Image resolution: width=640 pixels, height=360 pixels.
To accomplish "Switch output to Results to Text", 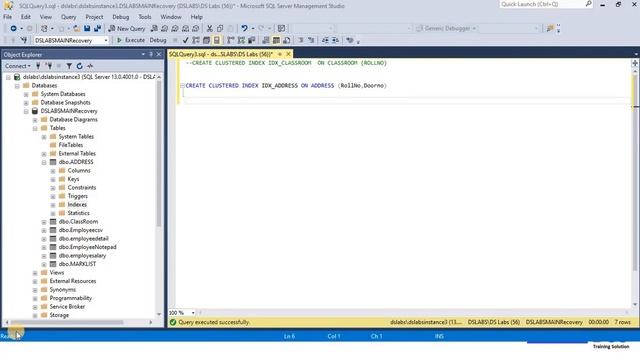I will pos(266,40).
